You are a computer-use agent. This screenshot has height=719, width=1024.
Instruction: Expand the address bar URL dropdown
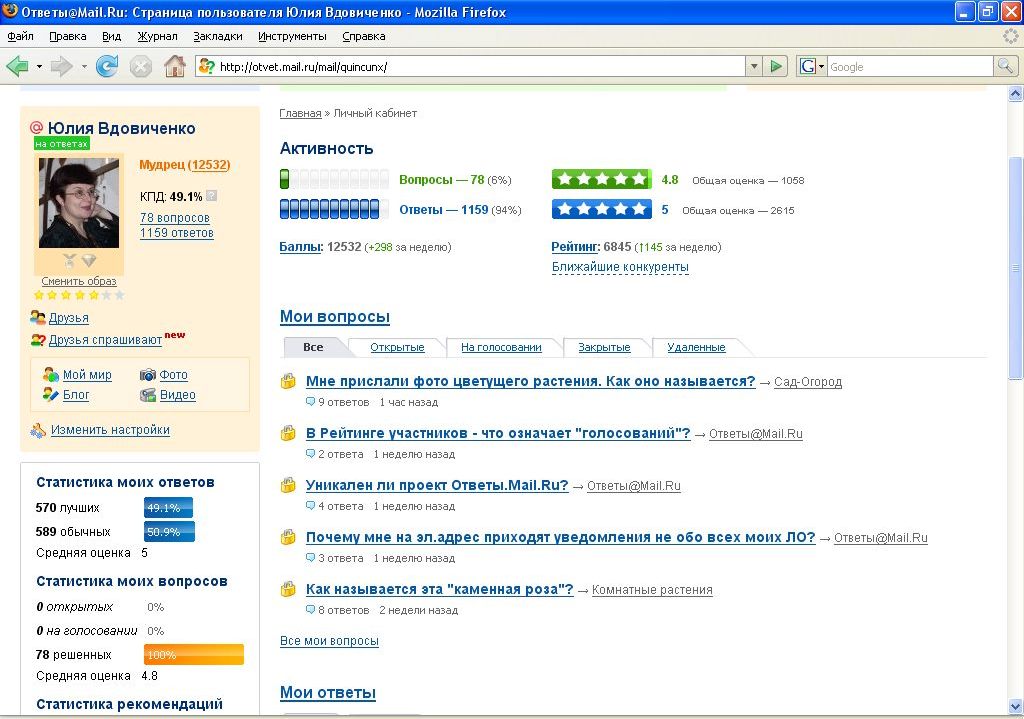(754, 66)
